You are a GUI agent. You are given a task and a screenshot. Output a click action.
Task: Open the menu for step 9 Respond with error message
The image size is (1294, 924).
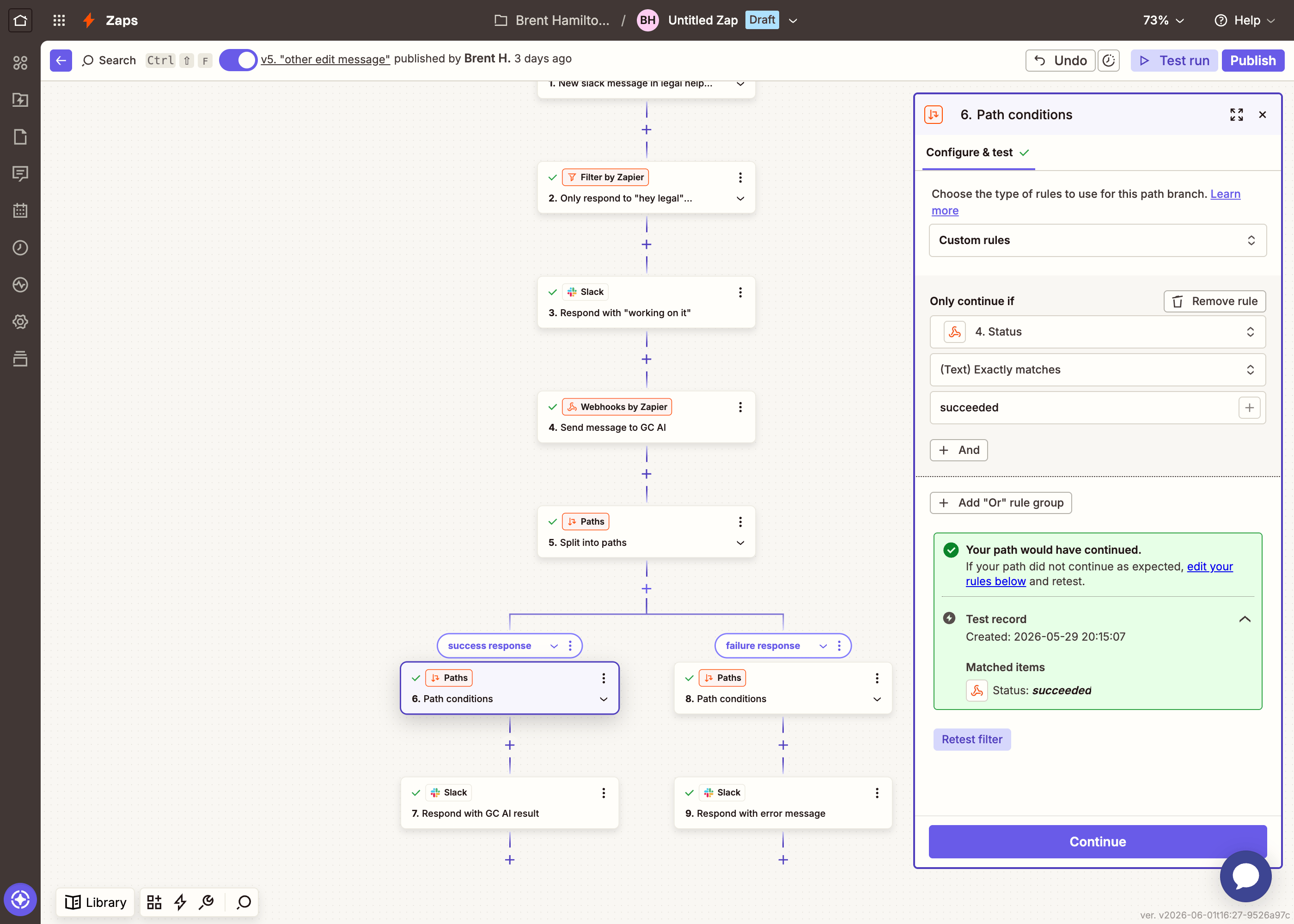click(x=877, y=793)
